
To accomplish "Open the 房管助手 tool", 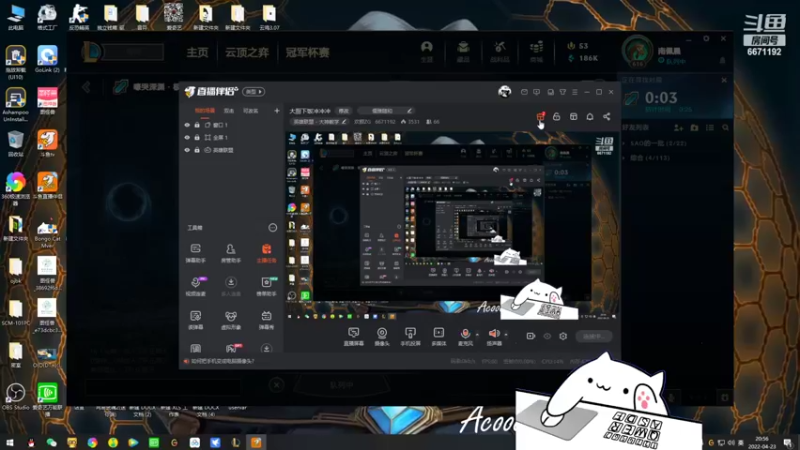I will coord(231,253).
